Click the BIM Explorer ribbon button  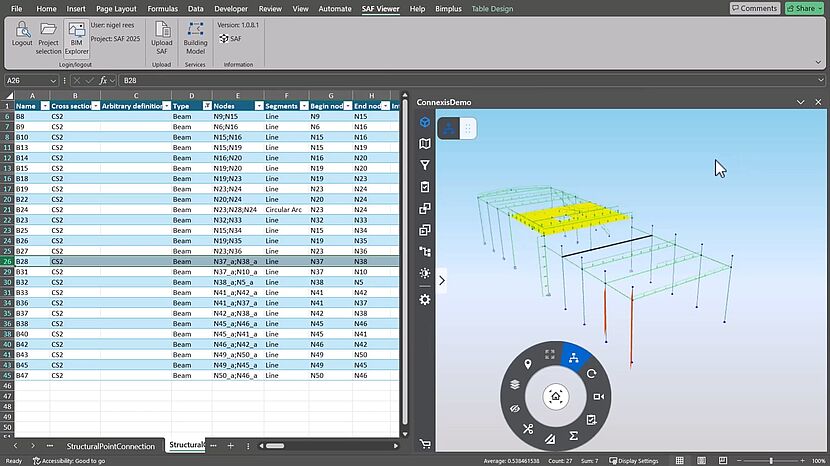click(77, 38)
